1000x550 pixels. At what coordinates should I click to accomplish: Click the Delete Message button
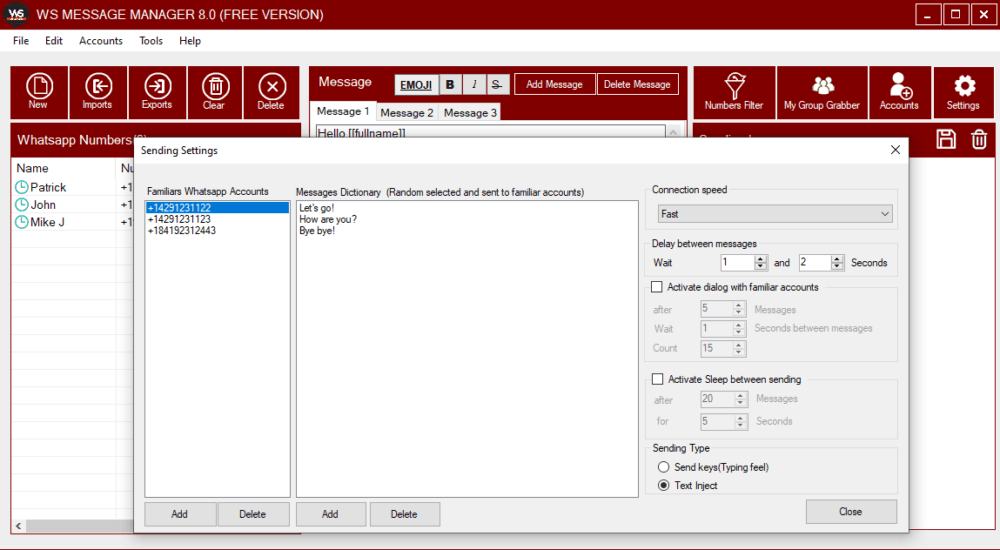(x=637, y=84)
